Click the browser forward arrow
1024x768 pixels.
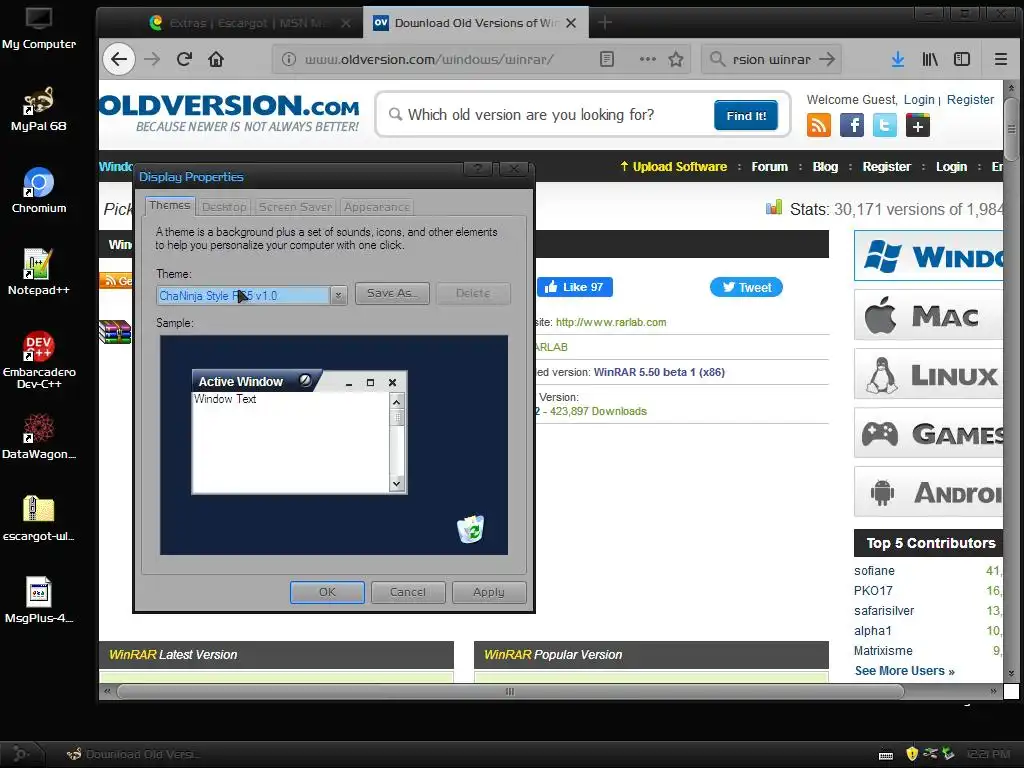click(x=152, y=59)
